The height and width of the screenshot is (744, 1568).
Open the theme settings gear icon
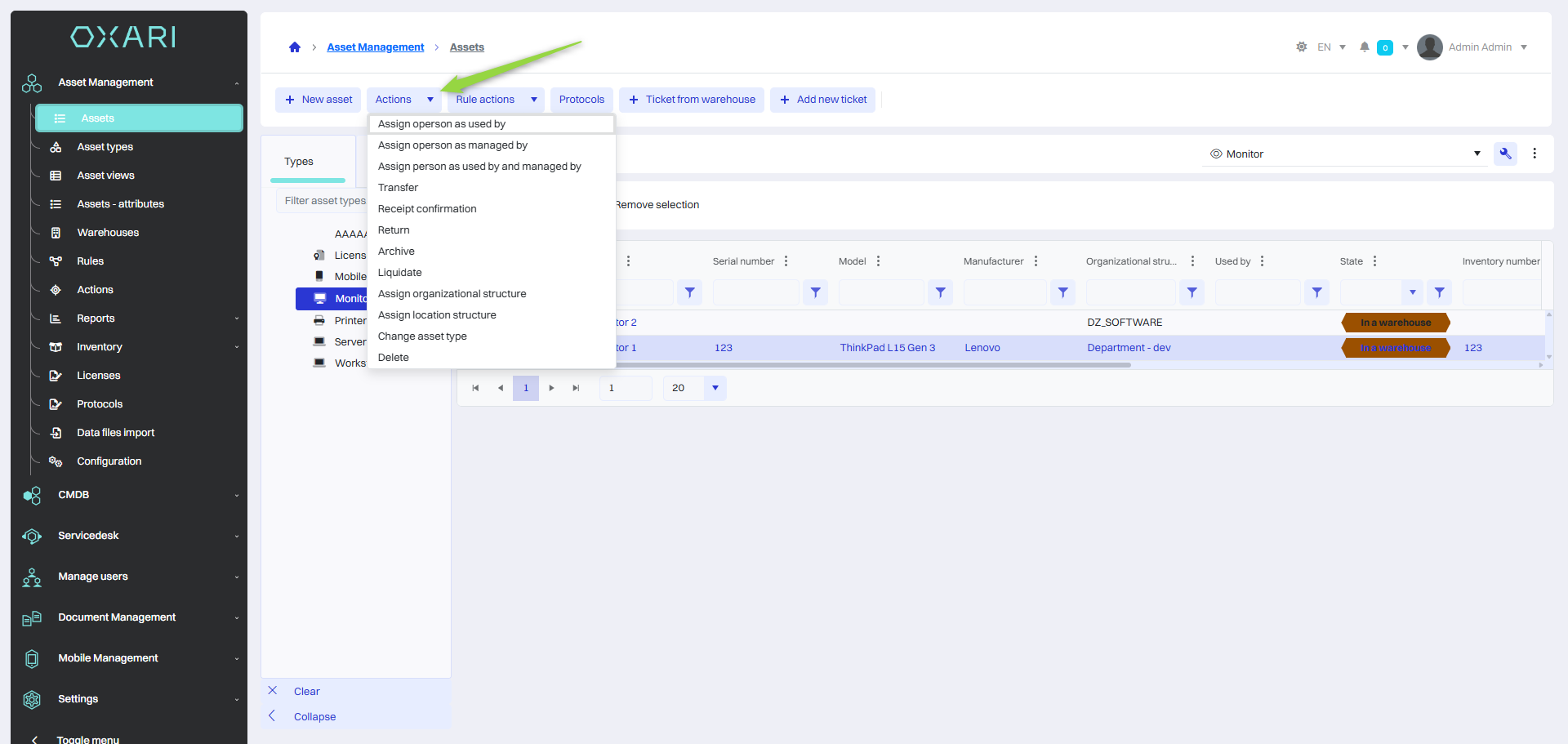click(x=1302, y=47)
